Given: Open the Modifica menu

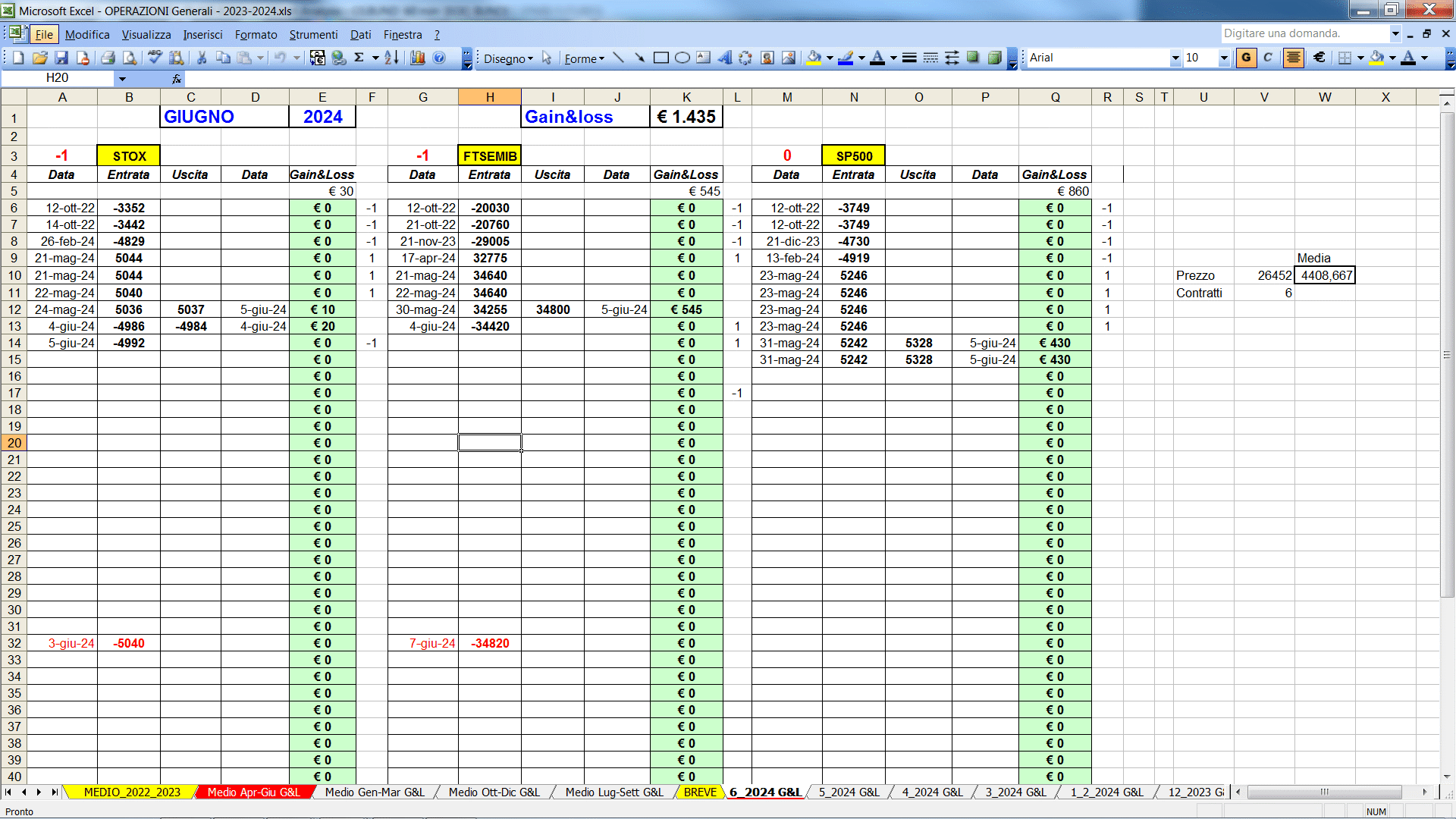Looking at the screenshot, I should click(87, 34).
